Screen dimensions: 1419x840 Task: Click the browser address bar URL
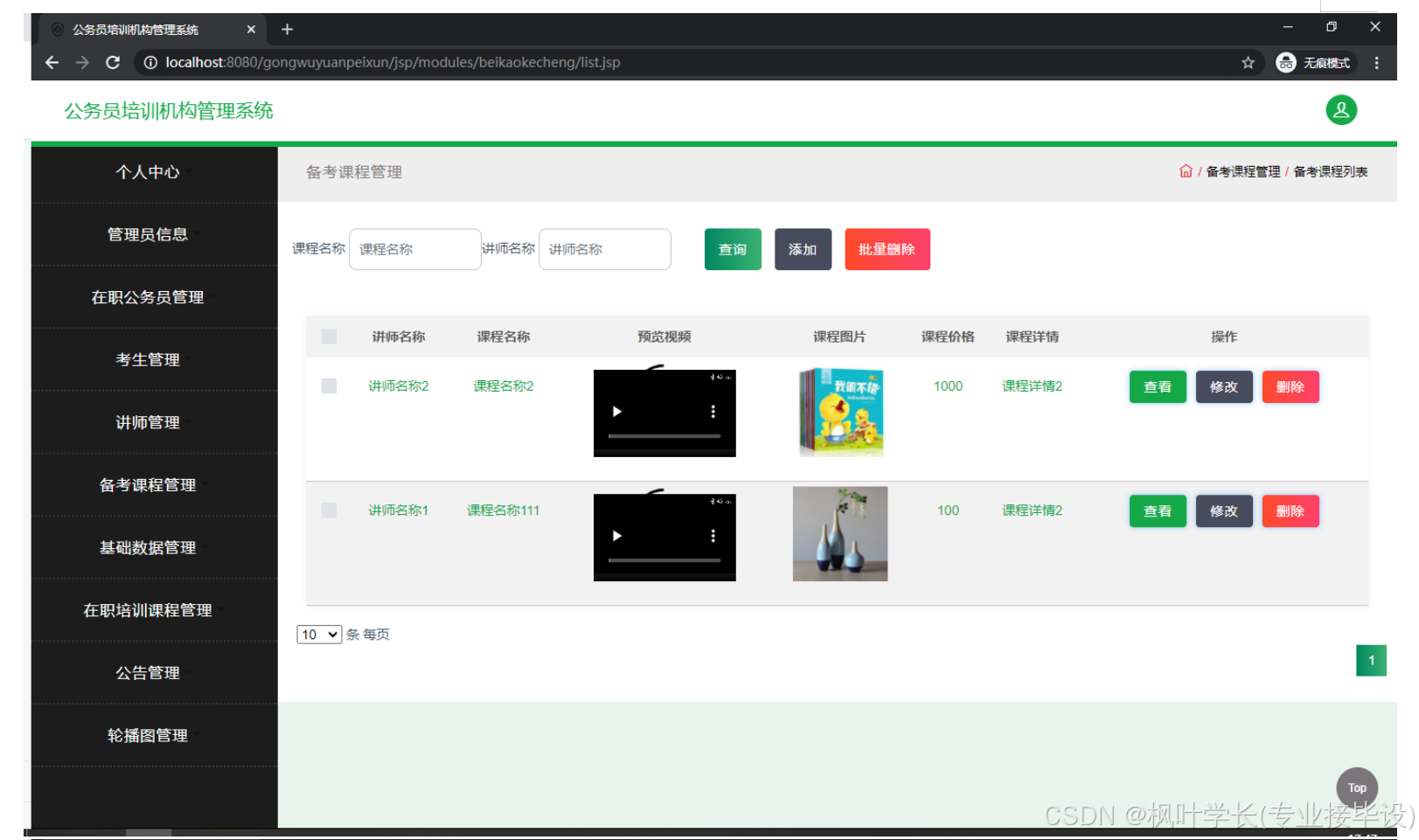tap(393, 63)
